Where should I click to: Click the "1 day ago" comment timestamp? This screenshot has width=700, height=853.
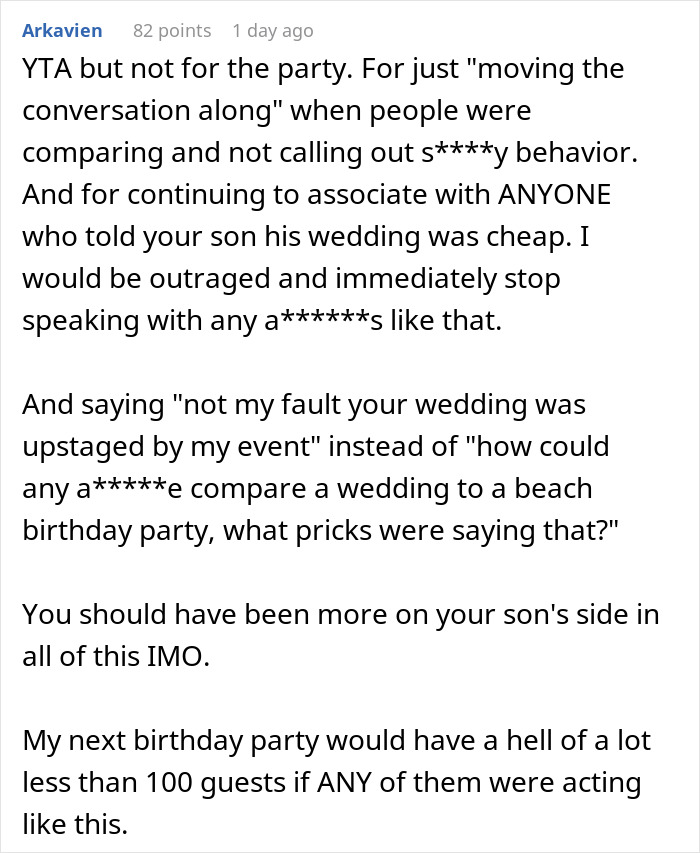[x=272, y=31]
